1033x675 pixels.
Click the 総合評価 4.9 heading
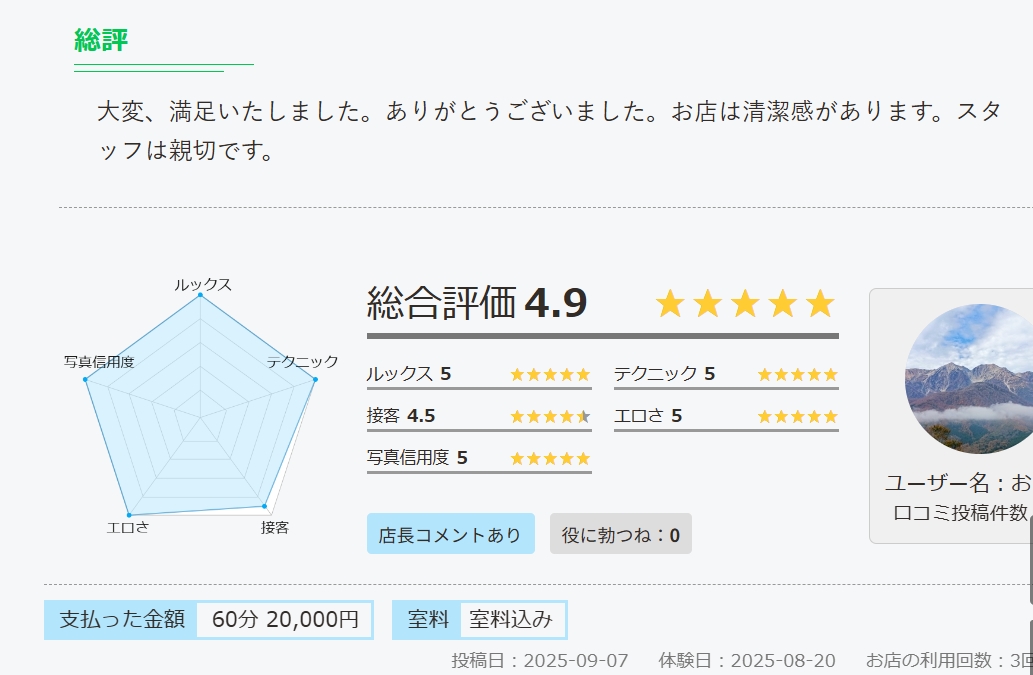pos(477,303)
